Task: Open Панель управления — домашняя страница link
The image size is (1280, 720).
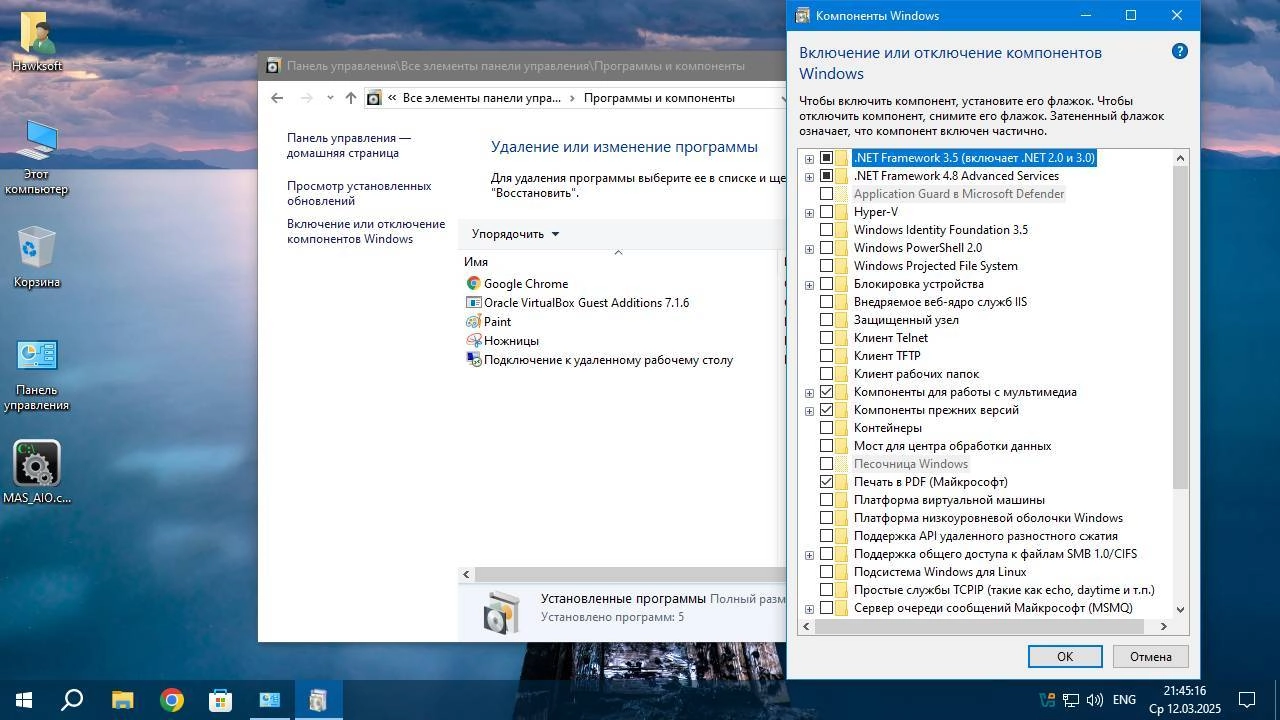Action: click(349, 145)
